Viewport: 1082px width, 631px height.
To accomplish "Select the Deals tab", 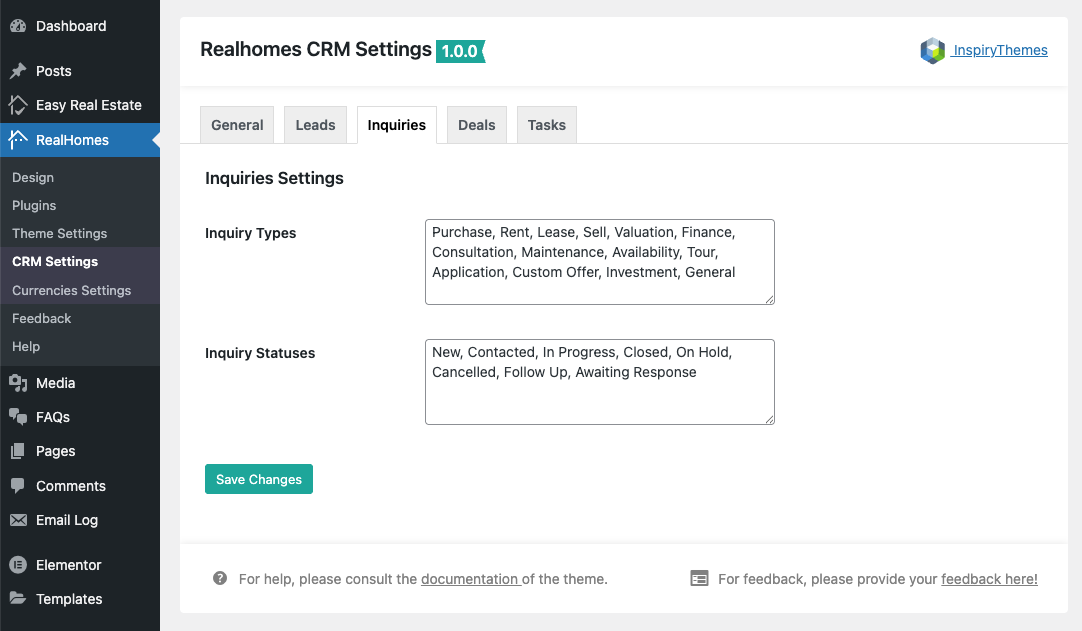I will (x=476, y=125).
